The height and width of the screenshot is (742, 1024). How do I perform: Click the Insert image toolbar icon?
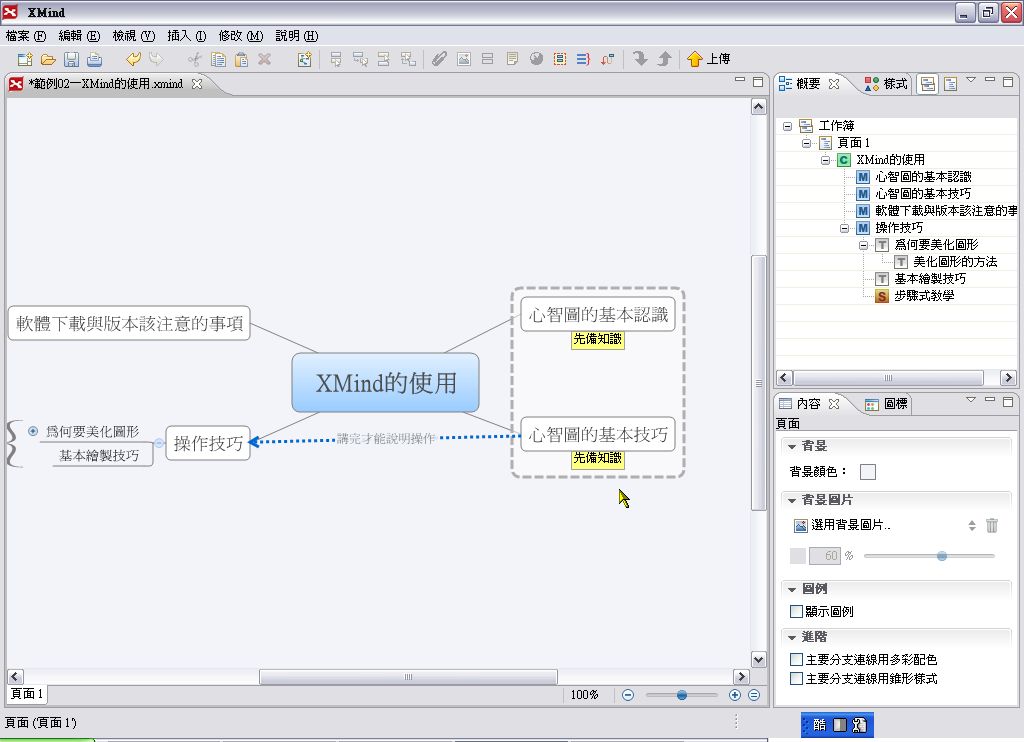(x=464, y=59)
